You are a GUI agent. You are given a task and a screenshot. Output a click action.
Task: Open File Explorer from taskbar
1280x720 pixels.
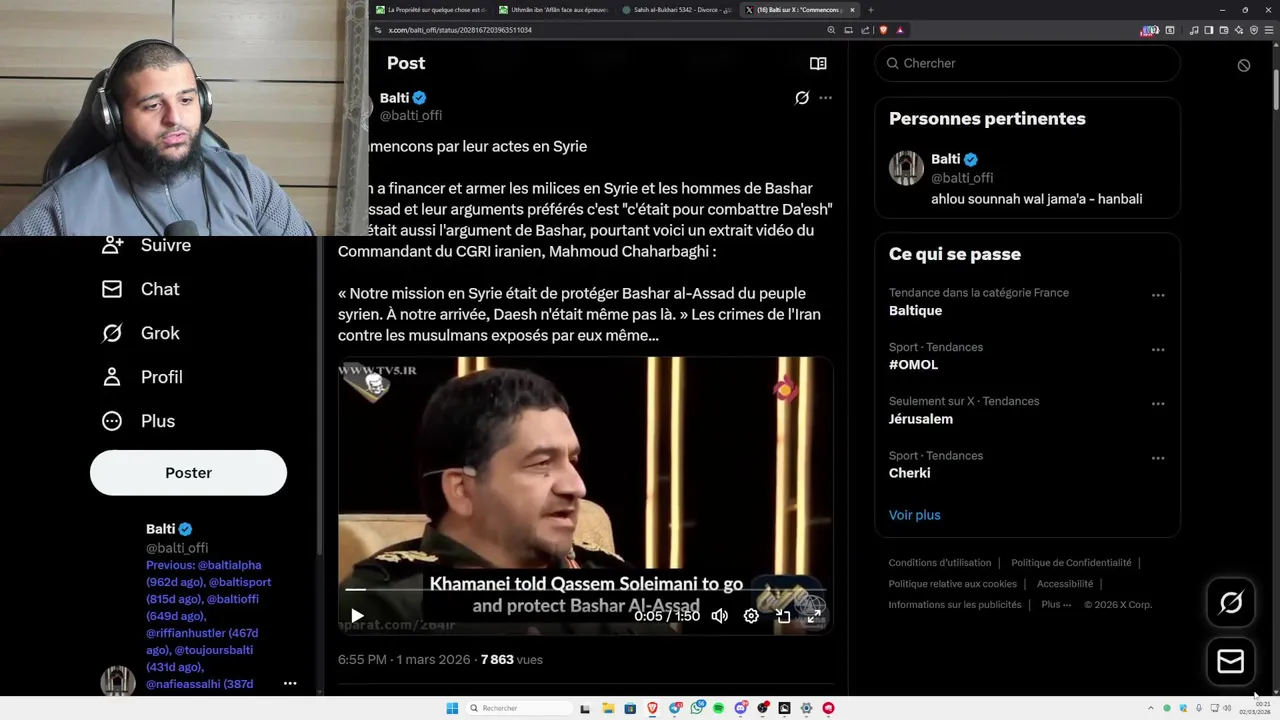click(608, 708)
